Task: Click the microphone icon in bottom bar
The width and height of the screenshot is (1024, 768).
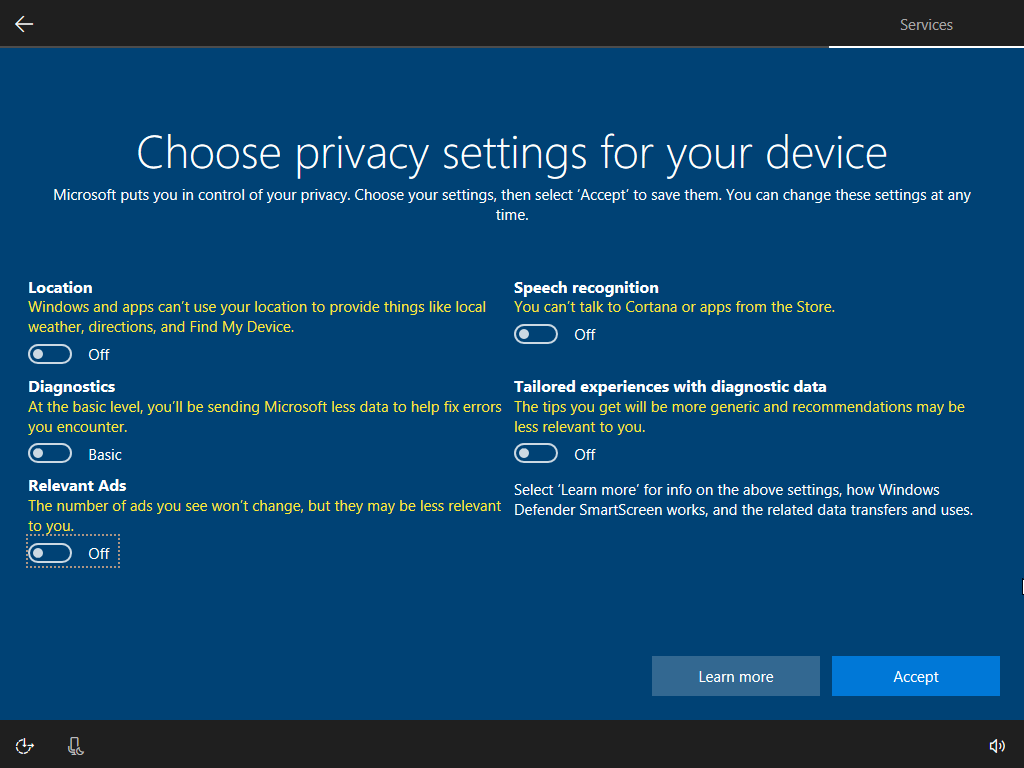Action: click(x=76, y=746)
